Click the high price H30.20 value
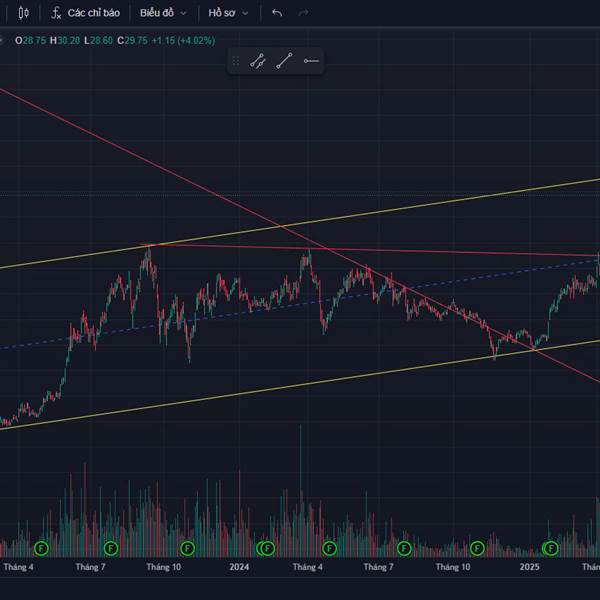This screenshot has height=600, width=600. pos(65,41)
